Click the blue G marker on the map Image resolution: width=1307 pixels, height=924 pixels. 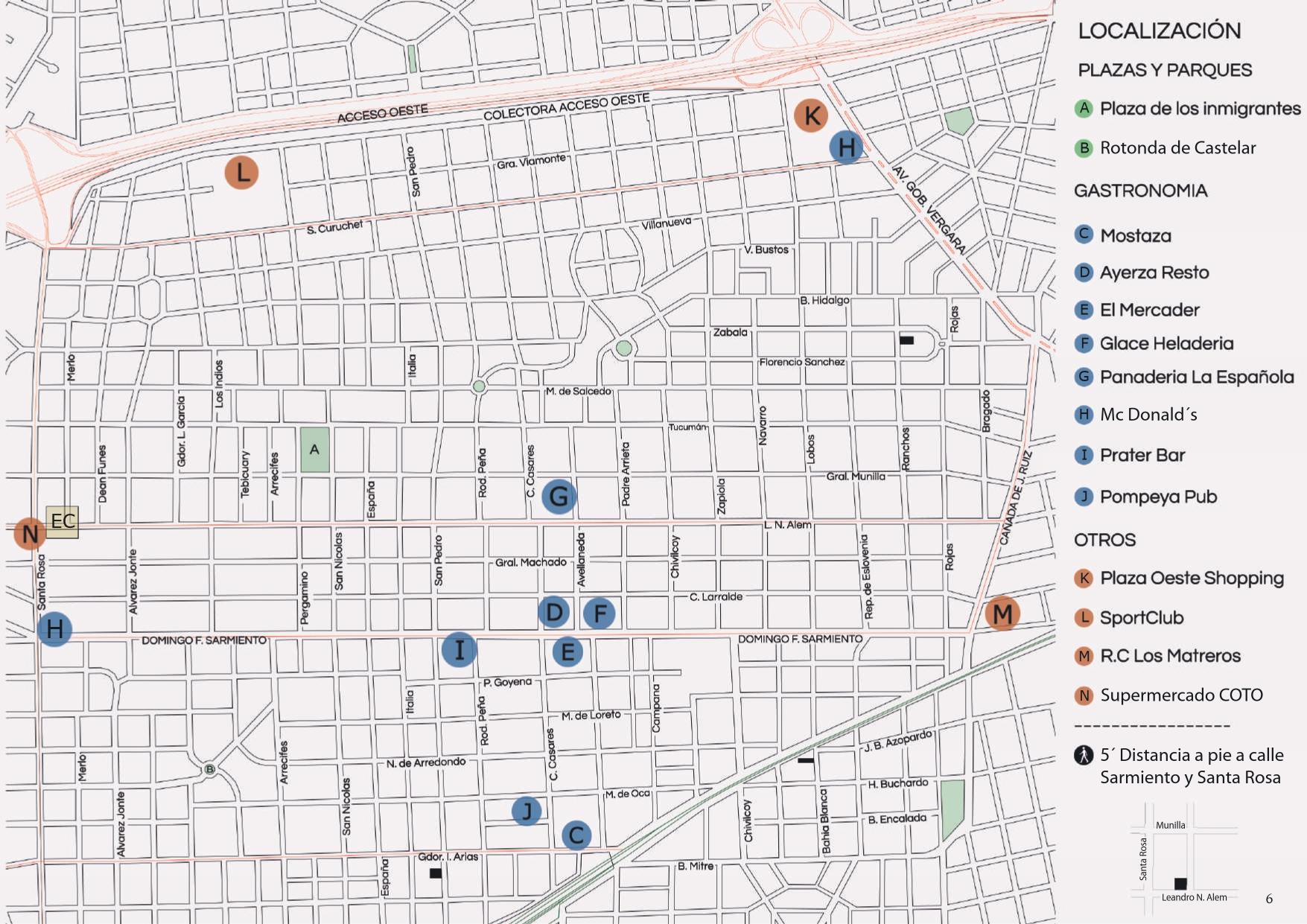pyautogui.click(x=559, y=496)
